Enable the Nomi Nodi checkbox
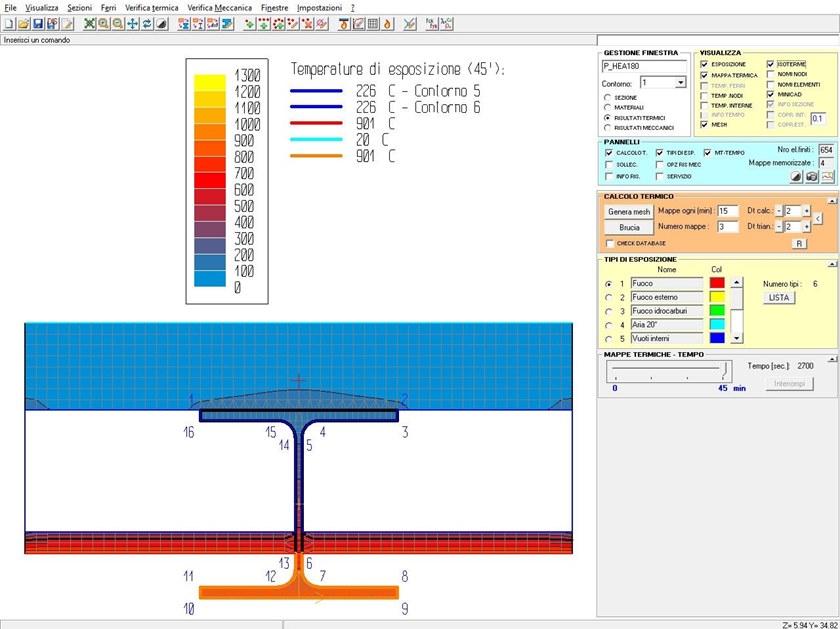Screen dimensions: 840x629 coord(770,74)
